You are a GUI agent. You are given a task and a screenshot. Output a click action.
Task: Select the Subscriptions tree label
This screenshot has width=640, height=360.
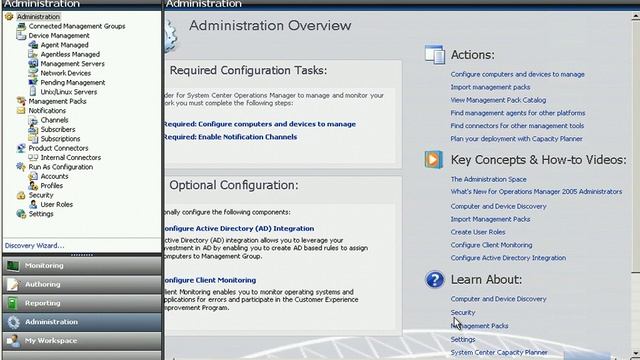click(x=60, y=139)
